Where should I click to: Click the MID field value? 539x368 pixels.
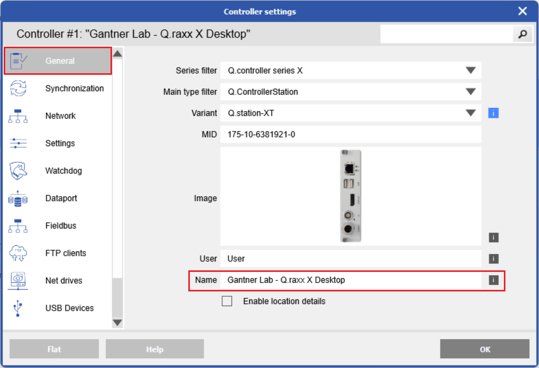point(351,134)
